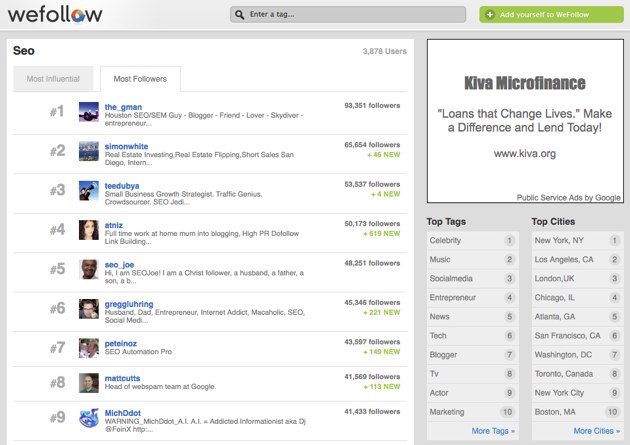Switch to Most Influential tab

click(53, 79)
